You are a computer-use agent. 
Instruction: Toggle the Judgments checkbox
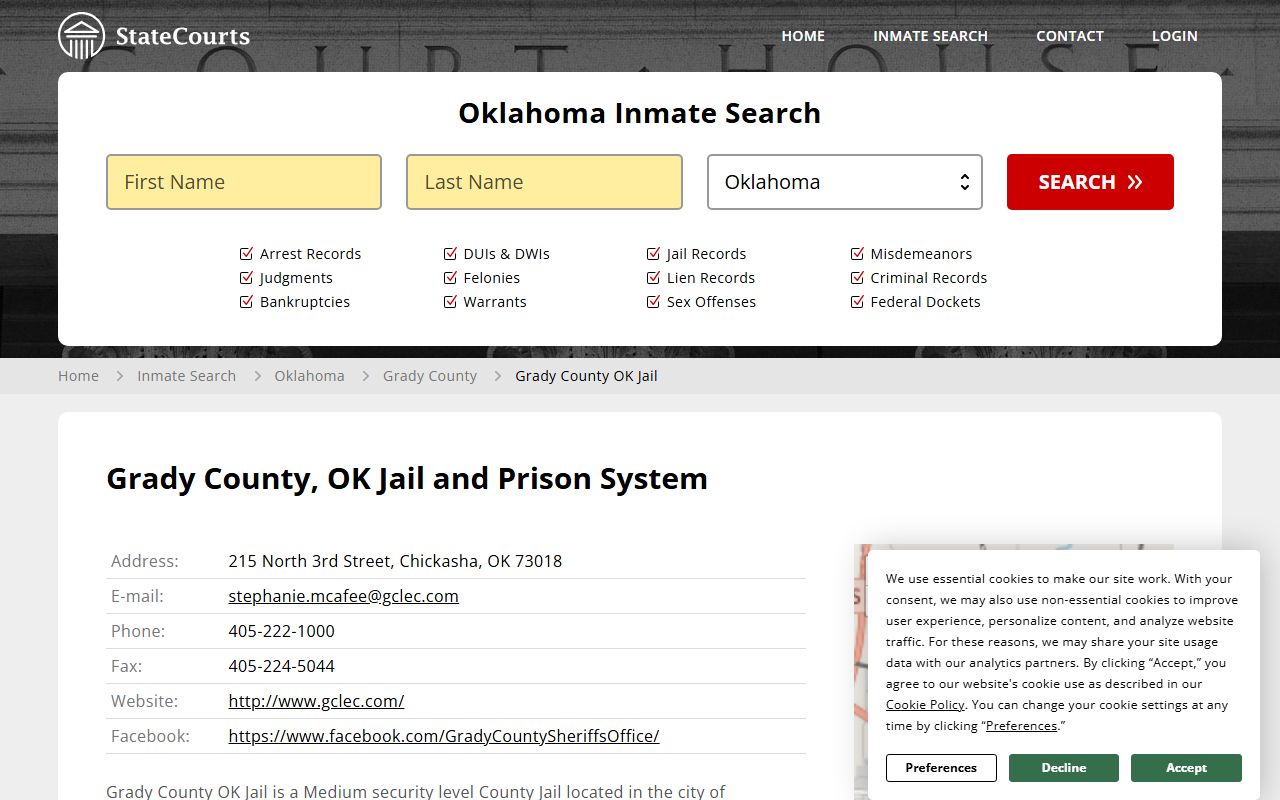click(x=247, y=278)
